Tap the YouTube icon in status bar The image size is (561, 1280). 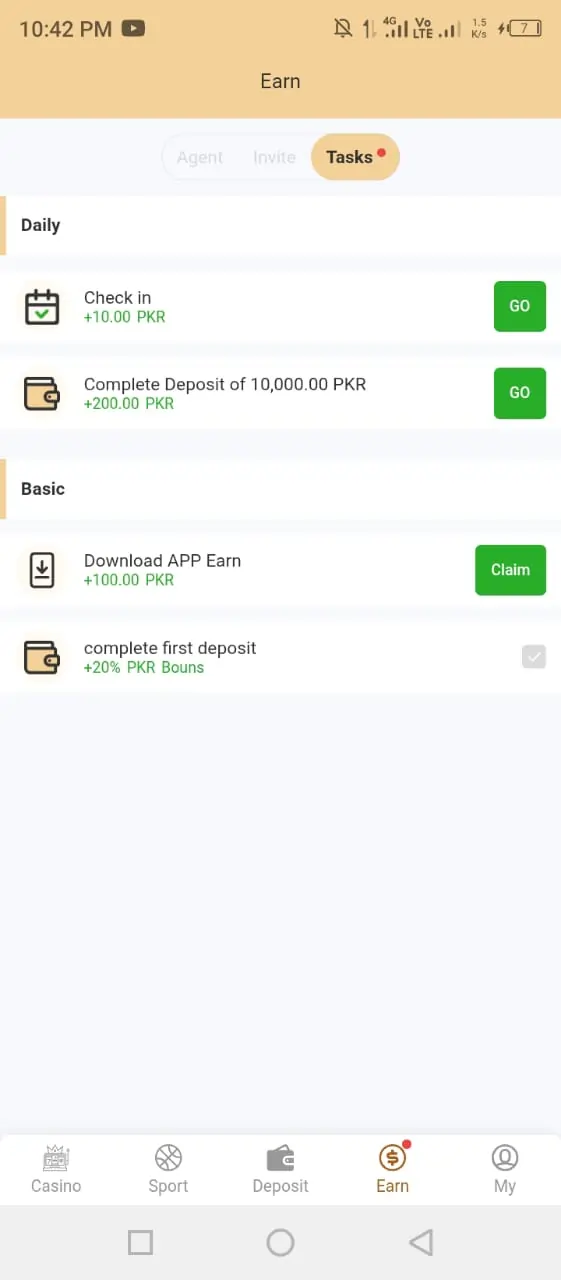[133, 28]
